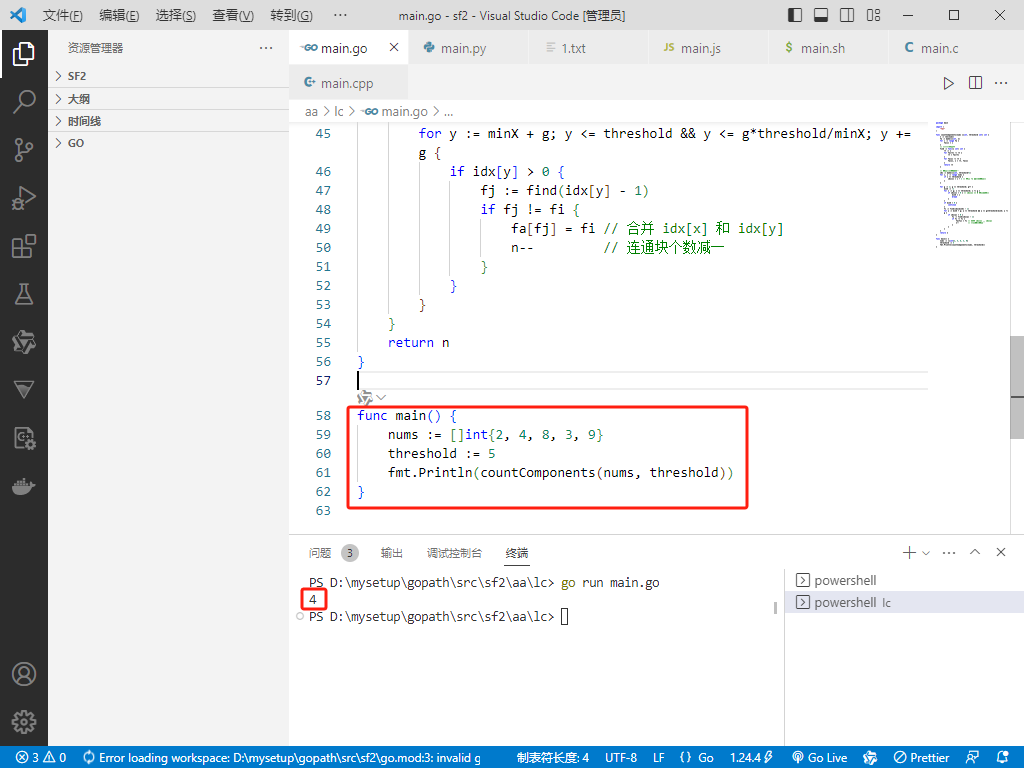Screen dimensions: 1024x768
Task: Close the main.go editor tab
Action: pos(394,48)
